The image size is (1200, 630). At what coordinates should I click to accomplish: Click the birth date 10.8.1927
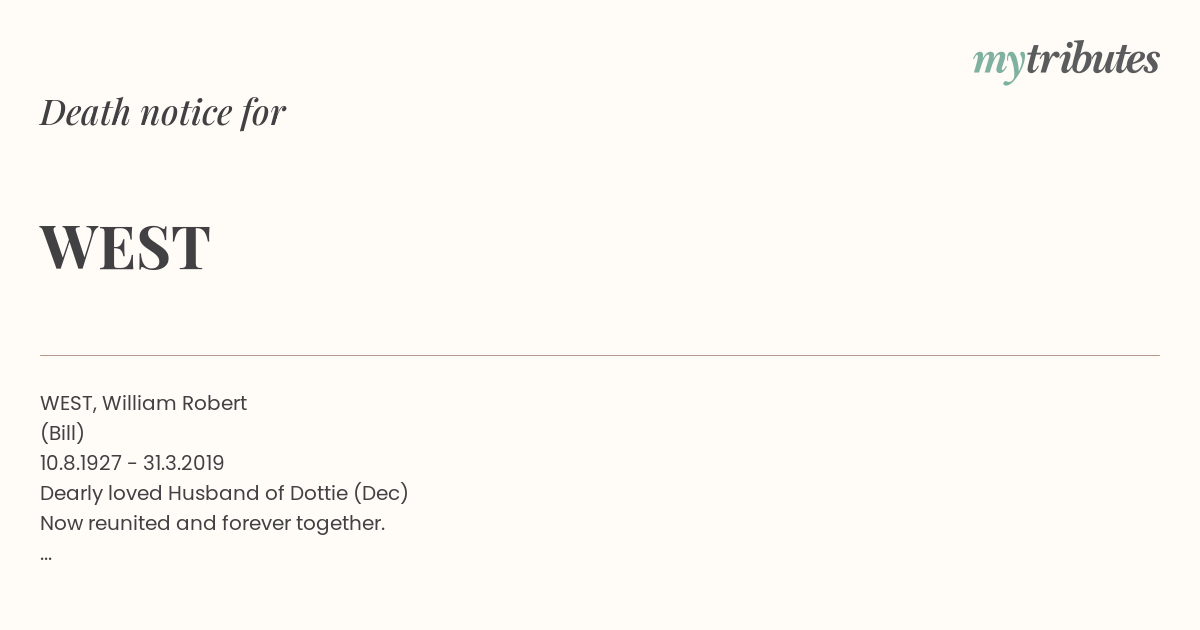tap(81, 463)
